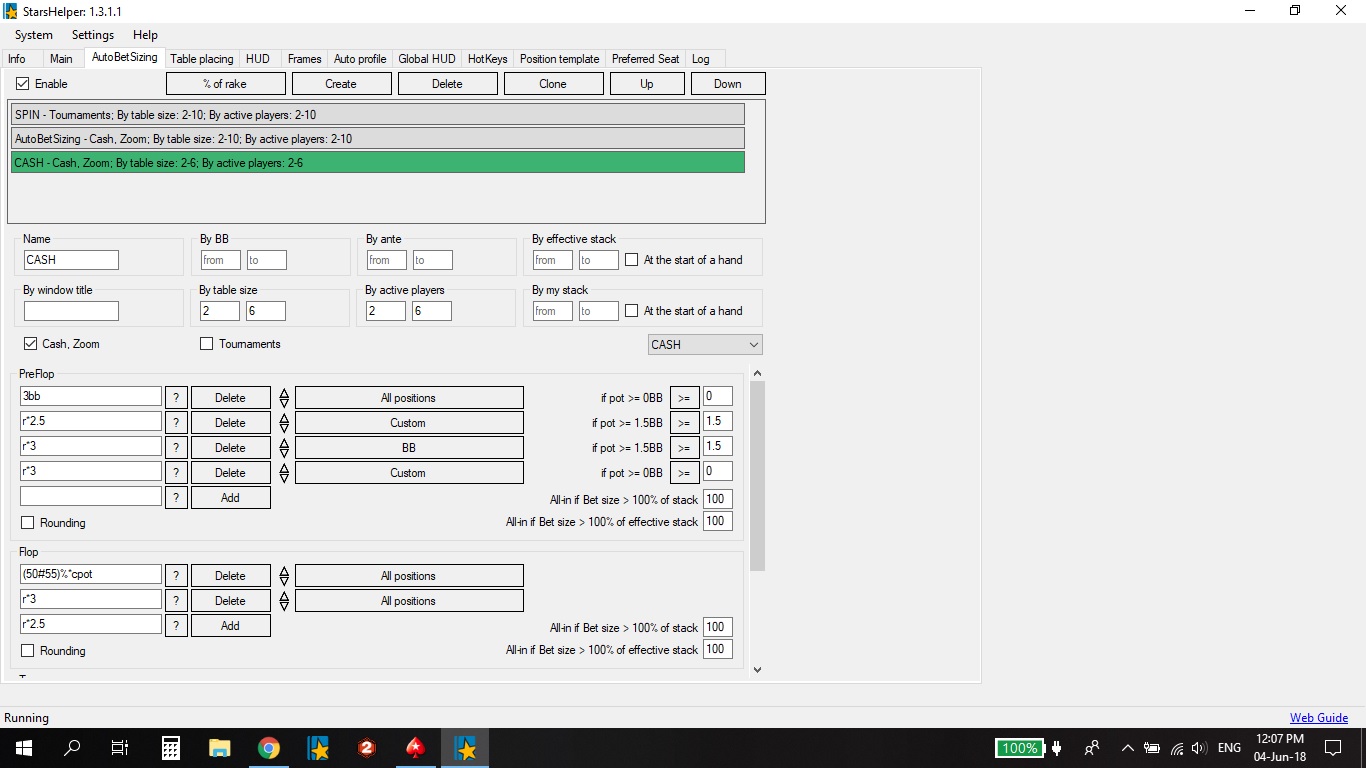Screen dimensions: 1366x768
Task: Delete the 3bb preflop rule
Action: tap(231, 398)
